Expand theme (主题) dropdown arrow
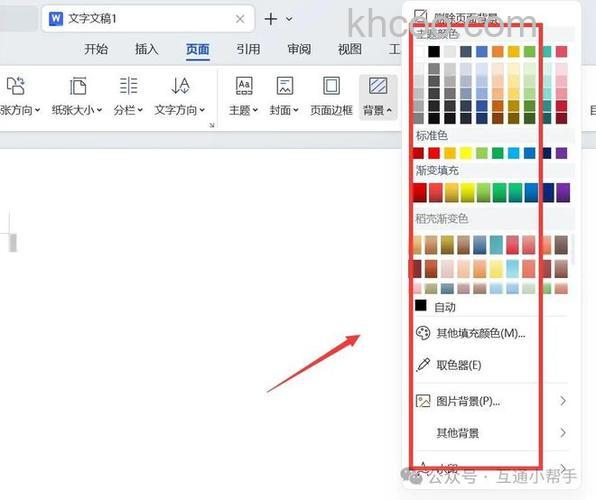Screen dimensions: 596x500 [x=255, y=110]
